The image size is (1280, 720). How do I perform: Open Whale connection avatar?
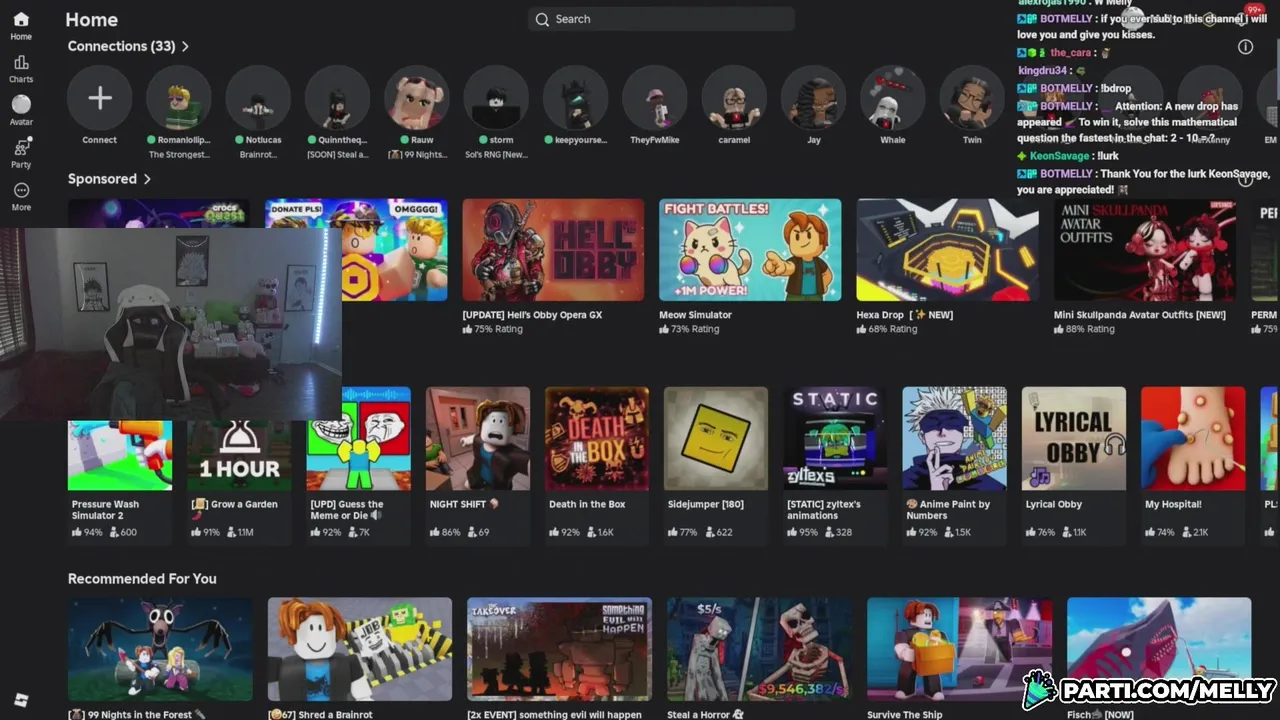click(893, 98)
